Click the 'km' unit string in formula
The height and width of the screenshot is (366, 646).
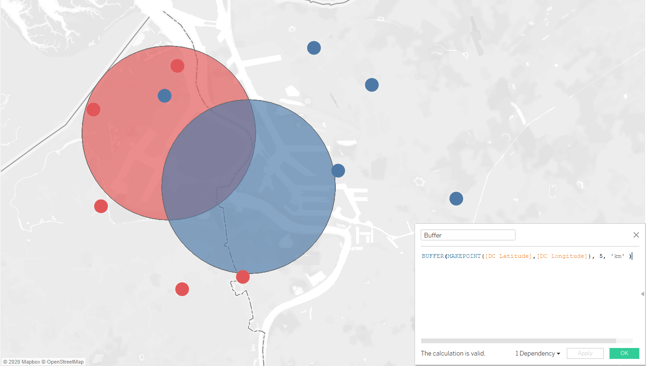tap(618, 256)
